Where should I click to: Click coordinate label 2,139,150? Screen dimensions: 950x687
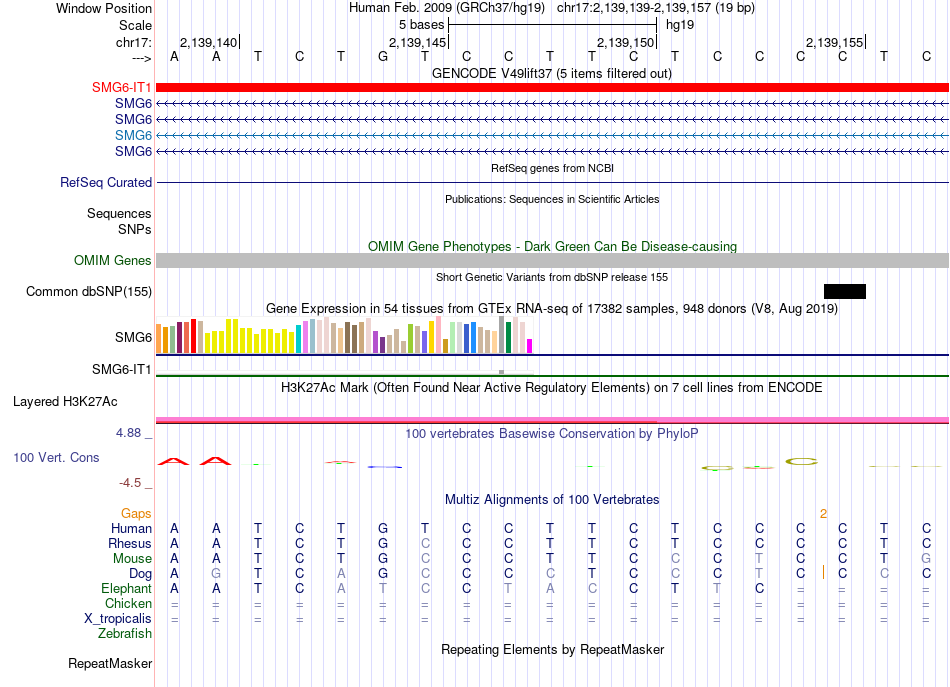626,42
